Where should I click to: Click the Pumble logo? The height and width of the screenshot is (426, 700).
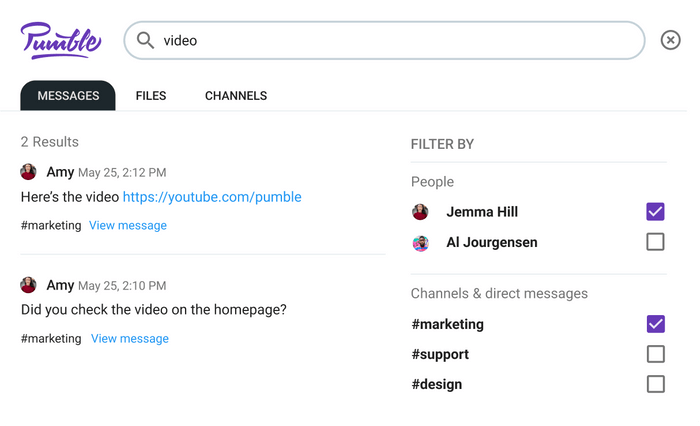61,41
